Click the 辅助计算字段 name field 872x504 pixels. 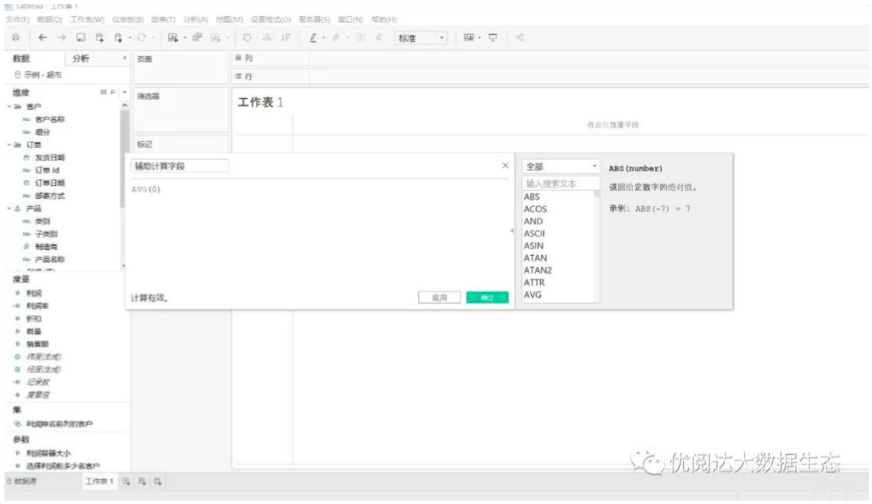[180, 166]
